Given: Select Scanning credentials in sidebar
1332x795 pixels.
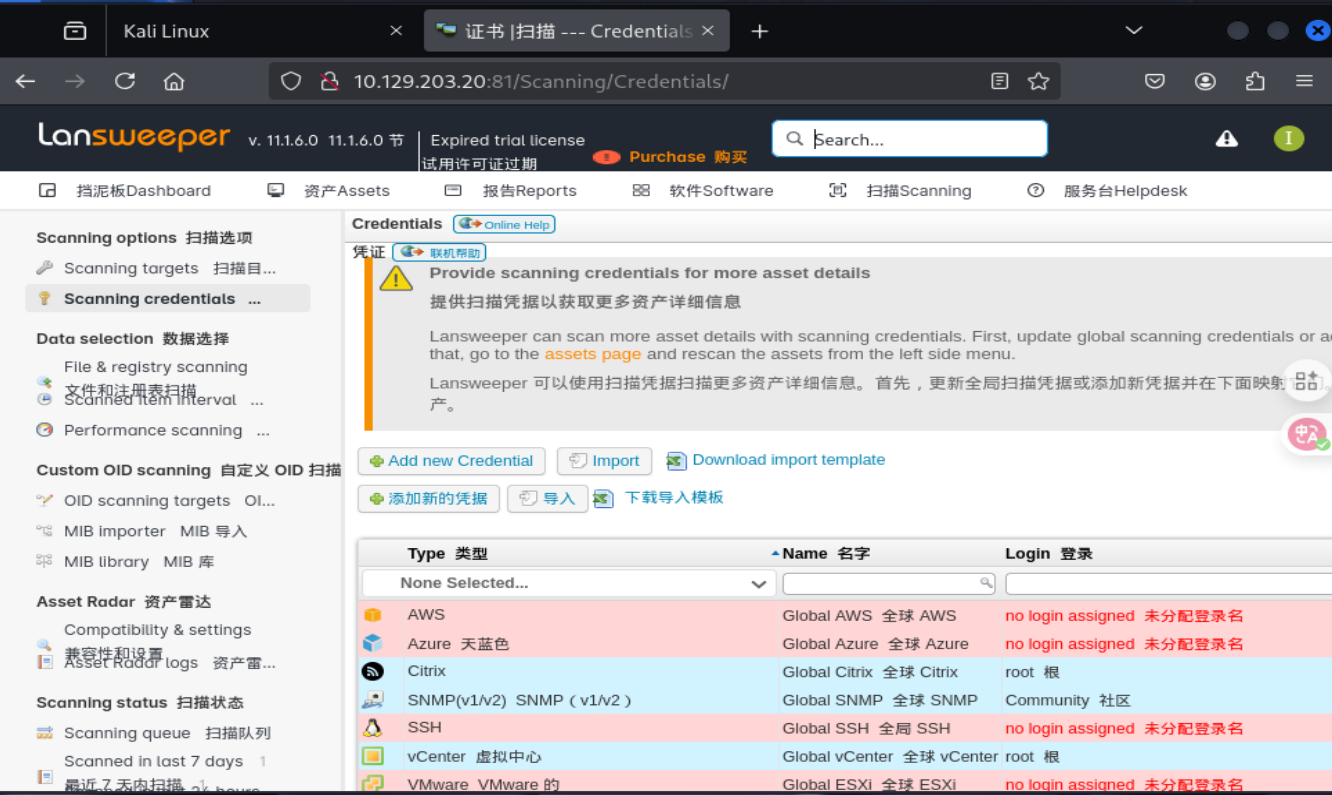Looking at the screenshot, I should (x=168, y=298).
